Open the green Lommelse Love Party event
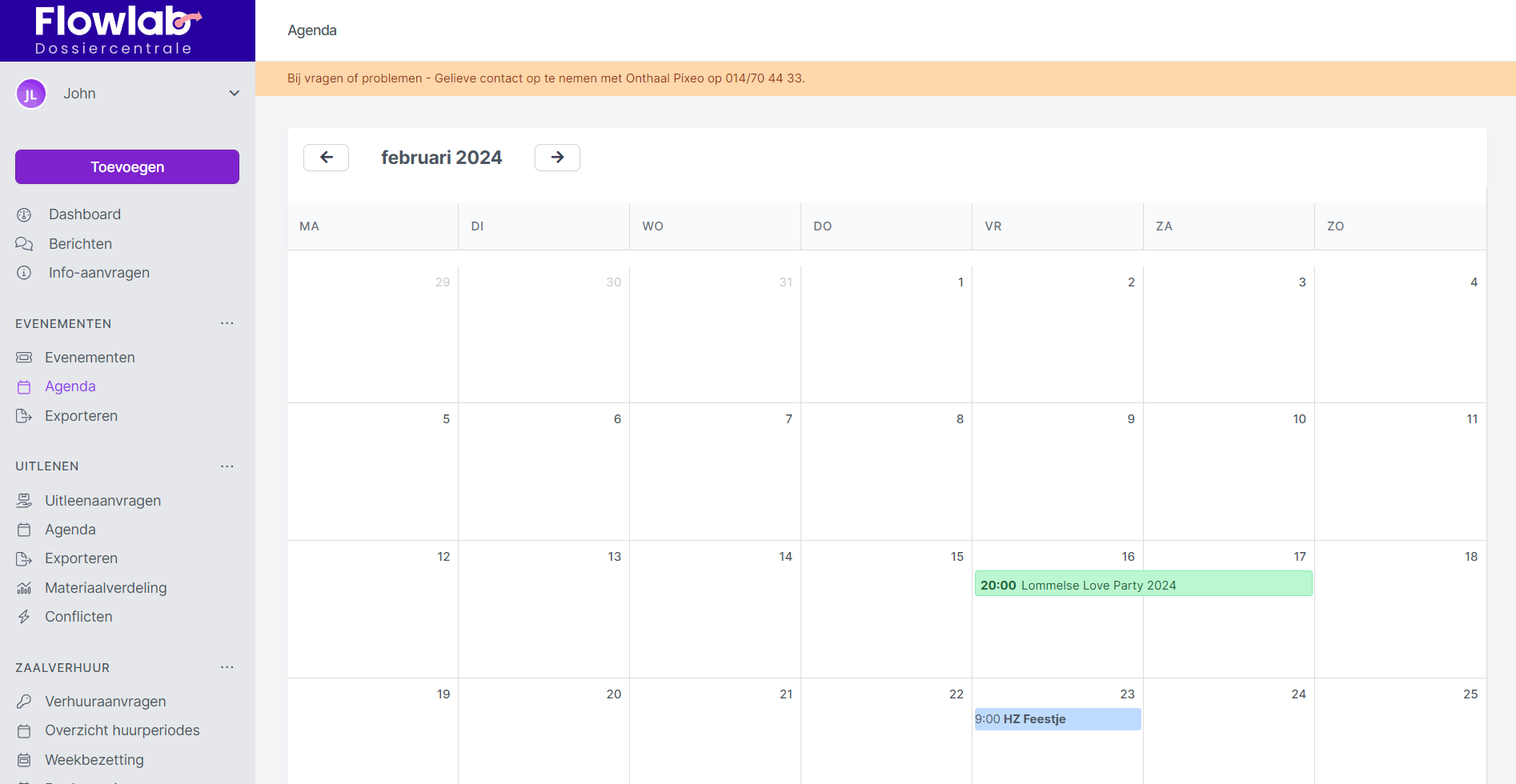The height and width of the screenshot is (784, 1516). tap(1142, 585)
